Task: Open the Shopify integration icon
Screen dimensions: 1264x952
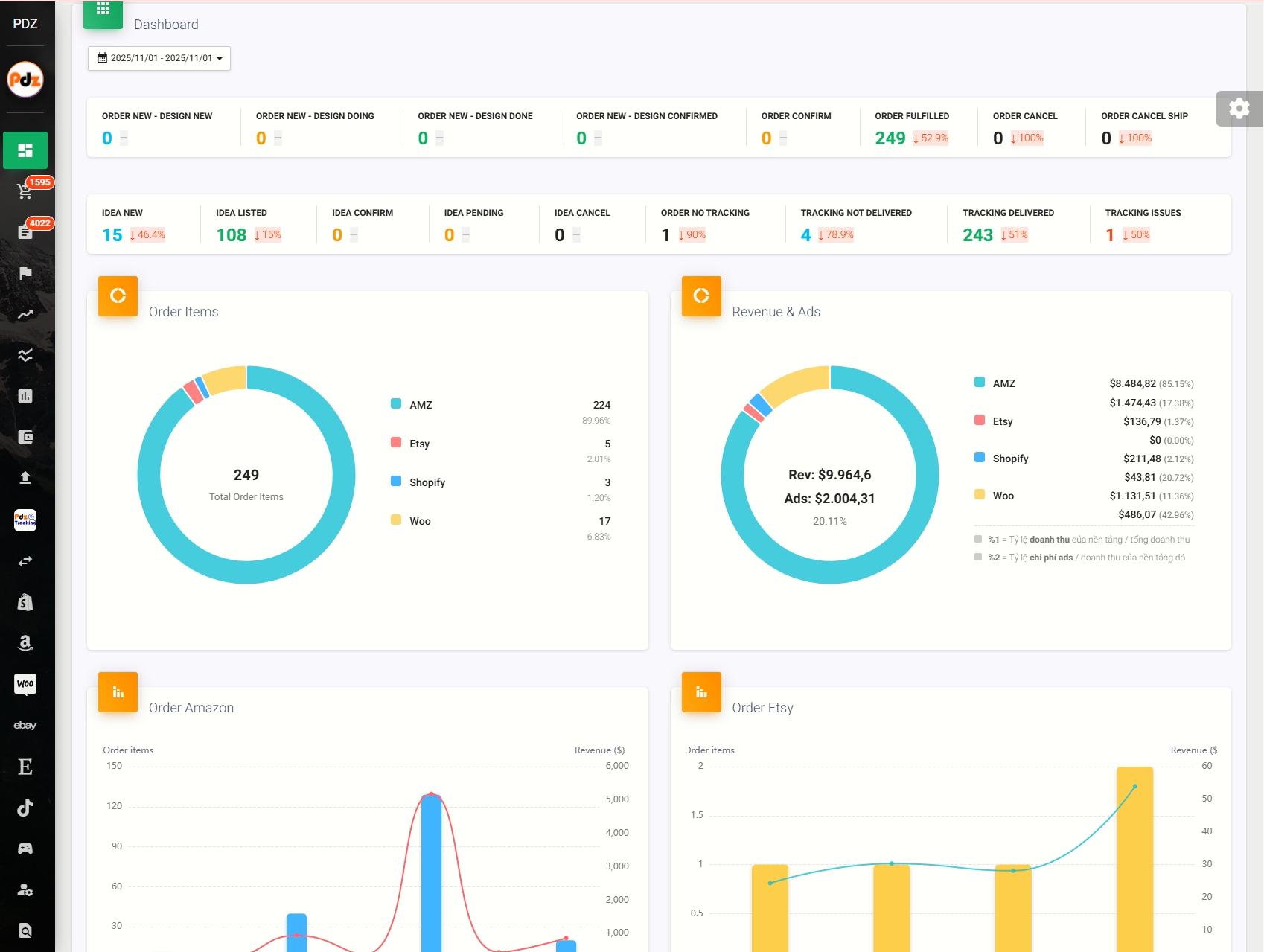Action: (x=25, y=602)
